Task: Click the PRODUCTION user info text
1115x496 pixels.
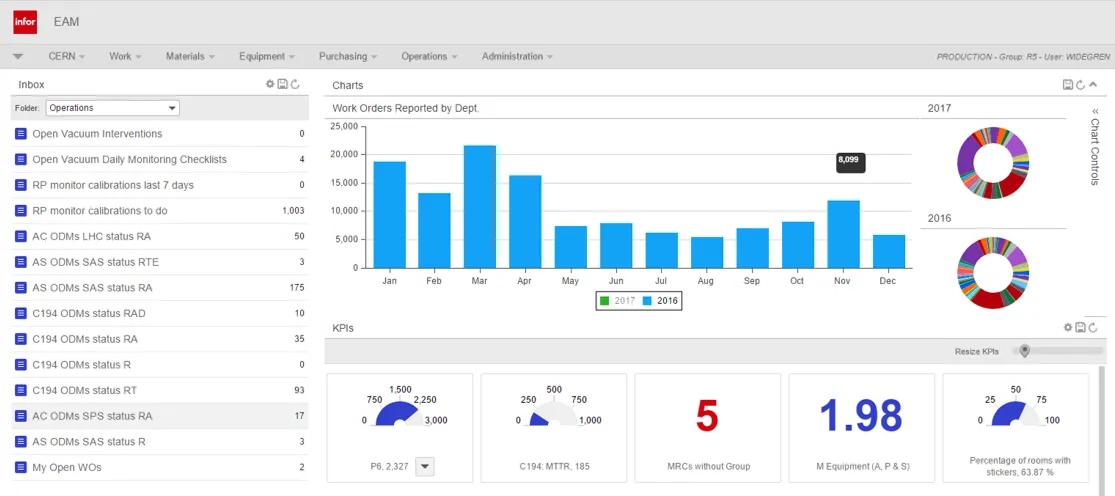Action: [1023, 56]
